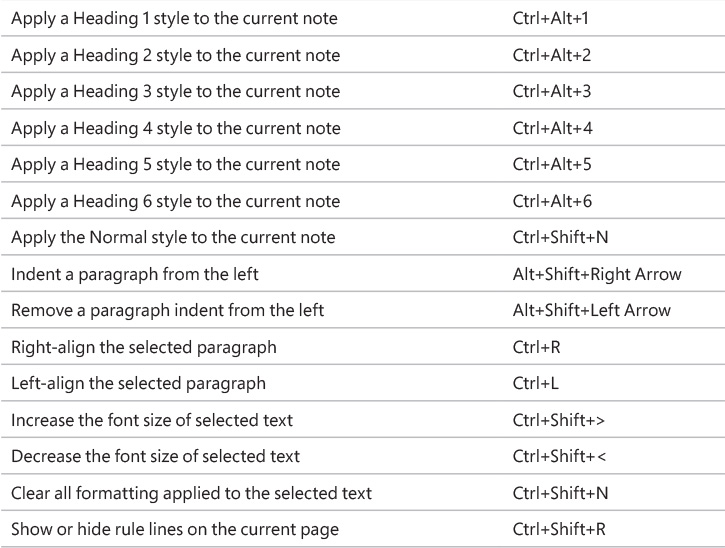Select the Ctrl+Alt+2 shortcut cell

point(552,55)
